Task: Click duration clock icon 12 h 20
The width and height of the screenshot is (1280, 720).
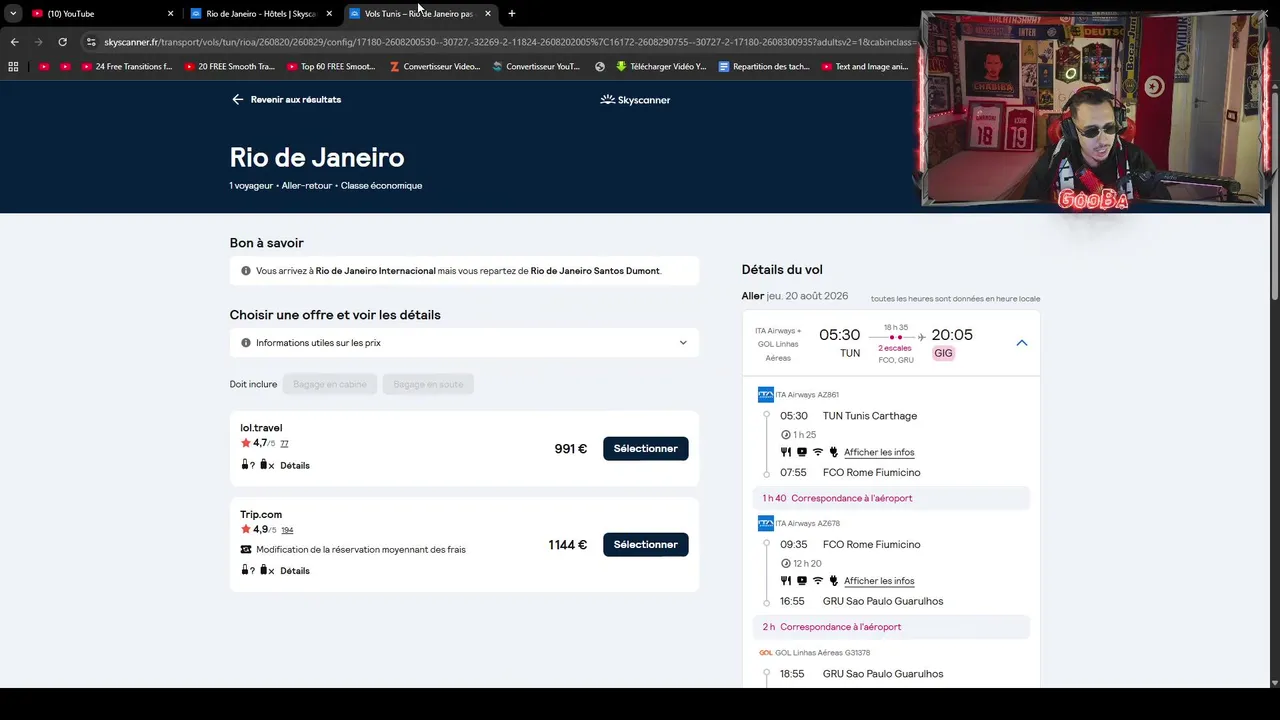Action: 786,564
